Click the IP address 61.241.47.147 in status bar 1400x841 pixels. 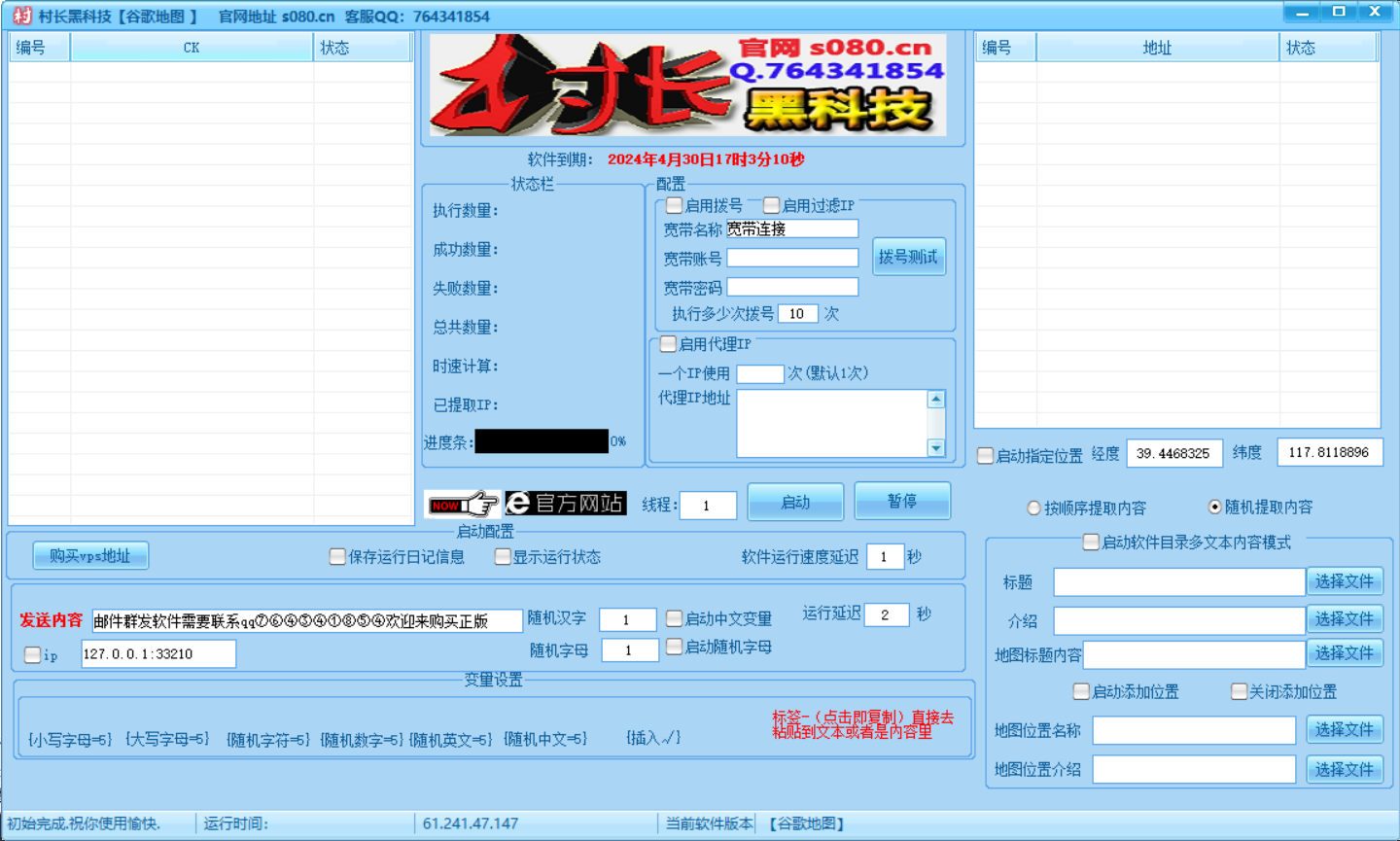point(471,823)
